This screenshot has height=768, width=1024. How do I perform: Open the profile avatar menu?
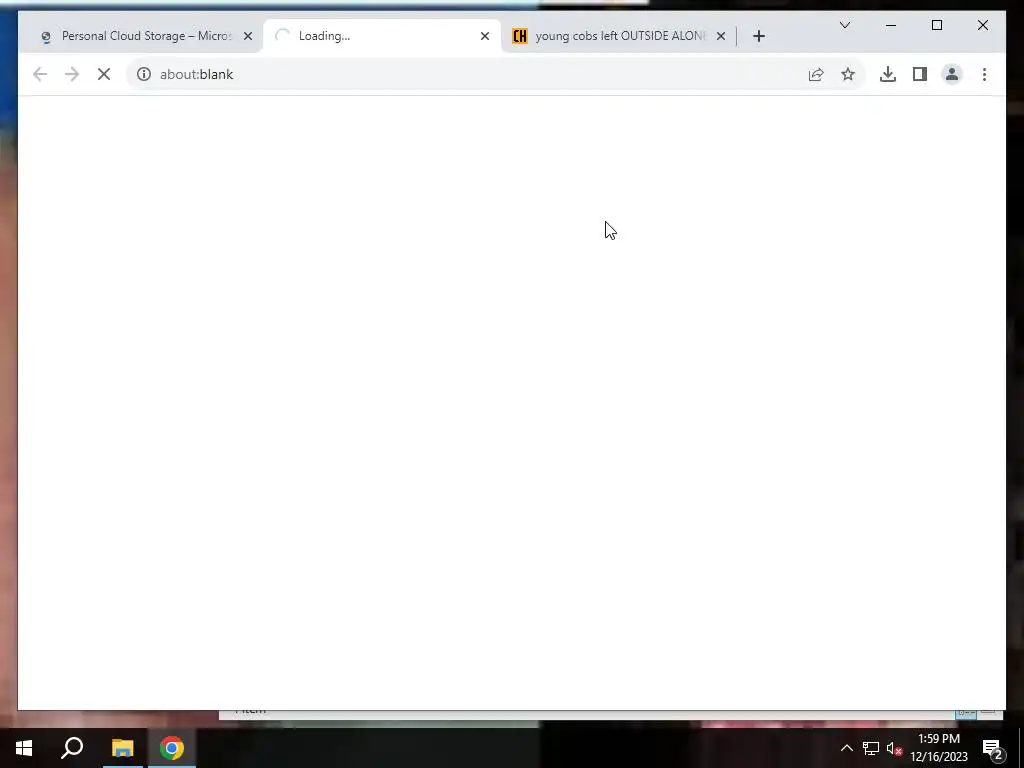click(x=952, y=74)
